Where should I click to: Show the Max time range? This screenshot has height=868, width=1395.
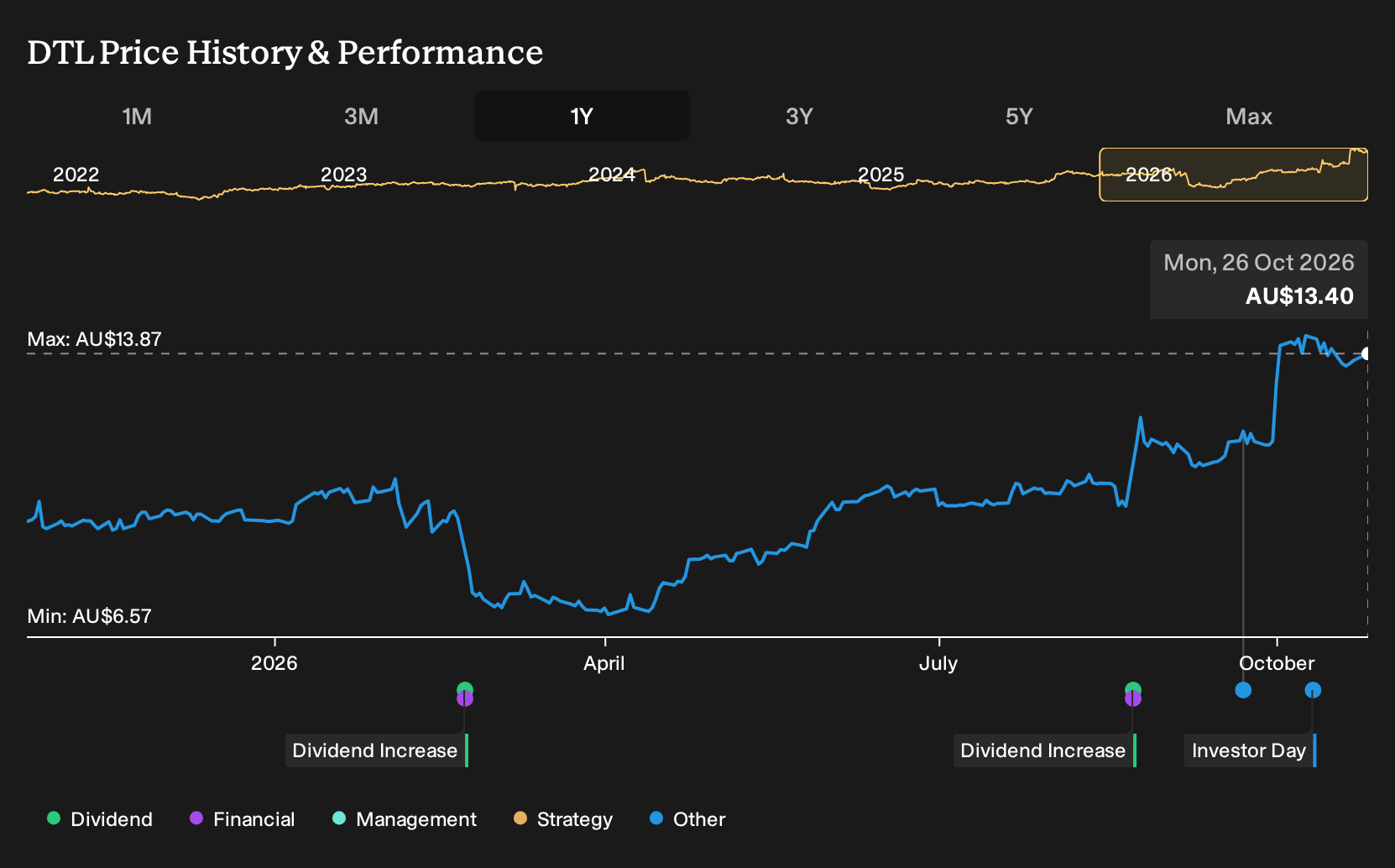coord(1249,116)
